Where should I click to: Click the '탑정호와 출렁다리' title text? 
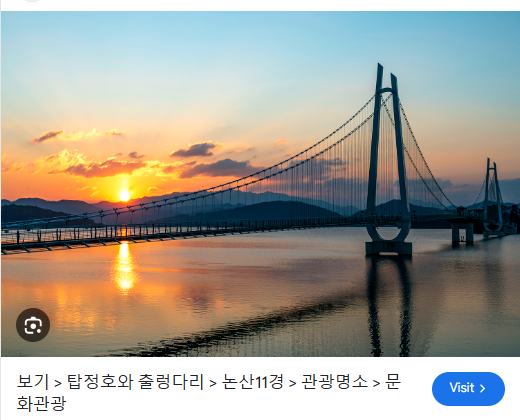tap(135, 382)
